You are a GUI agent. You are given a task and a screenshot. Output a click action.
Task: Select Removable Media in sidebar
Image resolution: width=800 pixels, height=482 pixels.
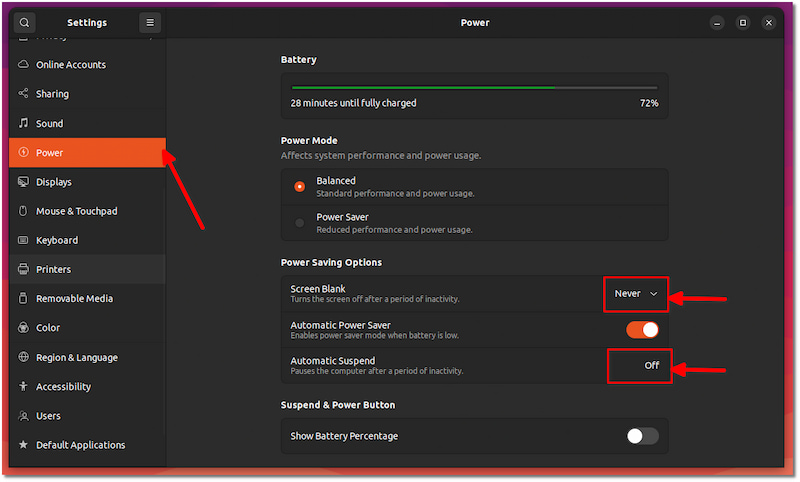pos(87,298)
